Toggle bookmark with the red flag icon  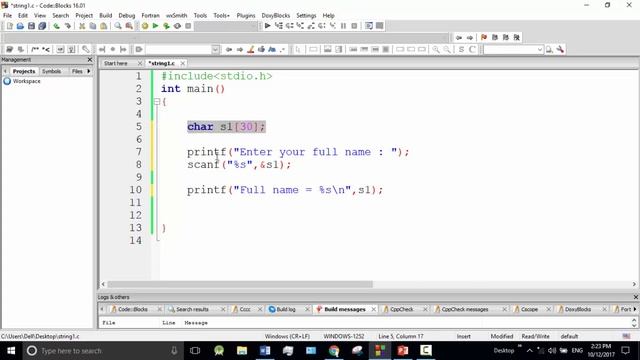[484, 38]
